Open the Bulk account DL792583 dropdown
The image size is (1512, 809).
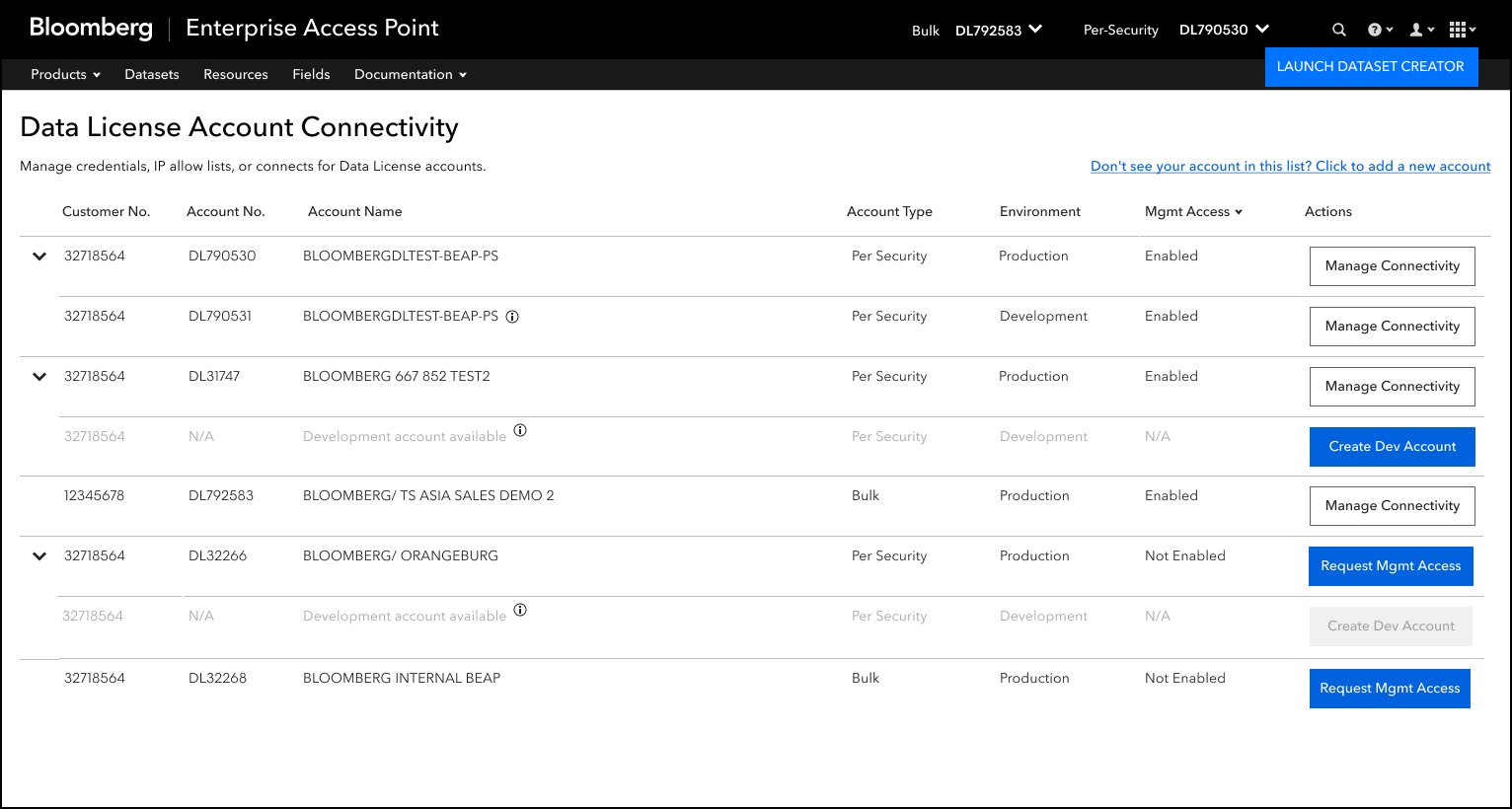click(x=998, y=30)
